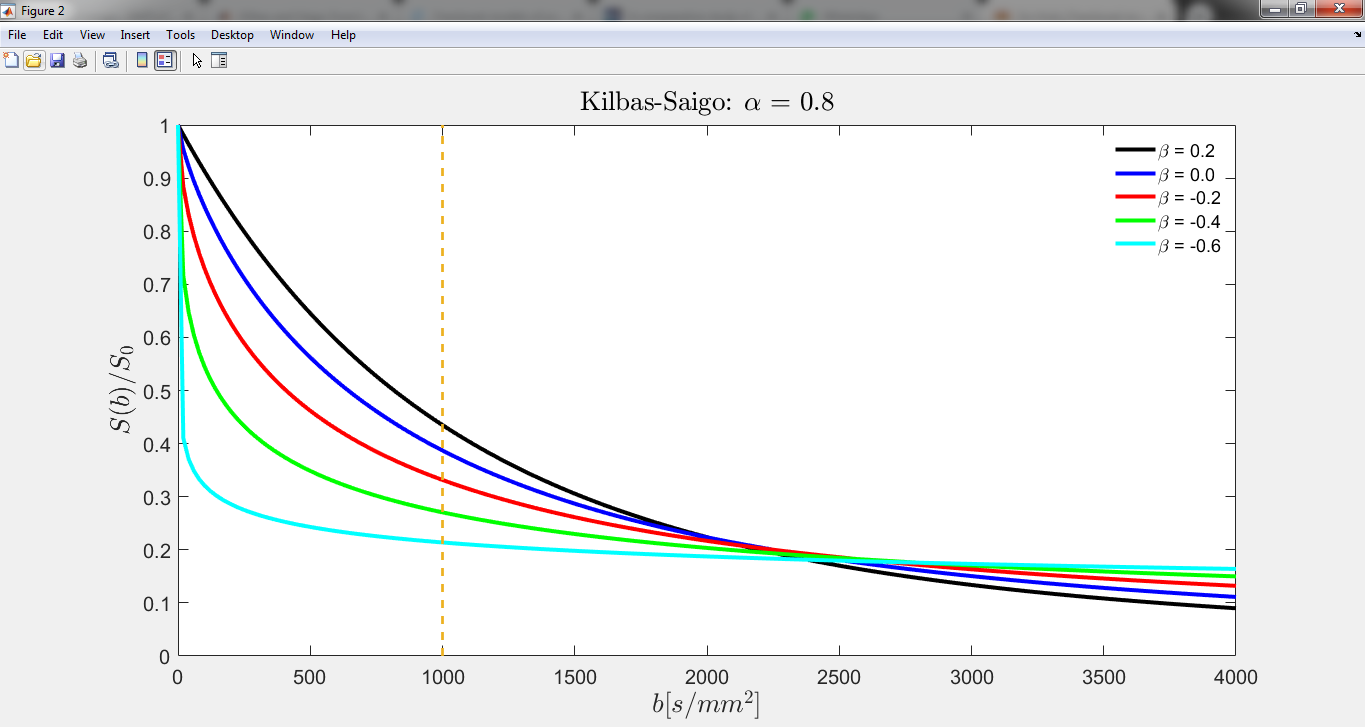Open the Desktop menu

click(232, 35)
